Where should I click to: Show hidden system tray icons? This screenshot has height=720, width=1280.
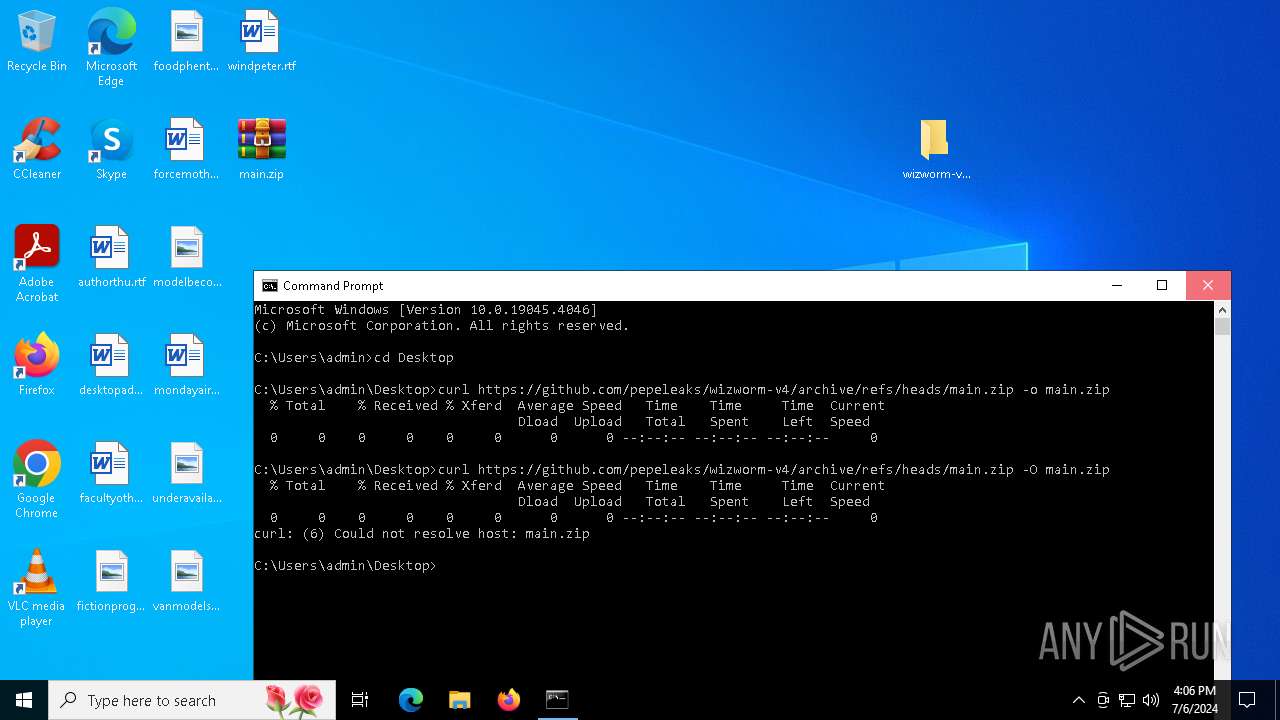[x=1078, y=700]
